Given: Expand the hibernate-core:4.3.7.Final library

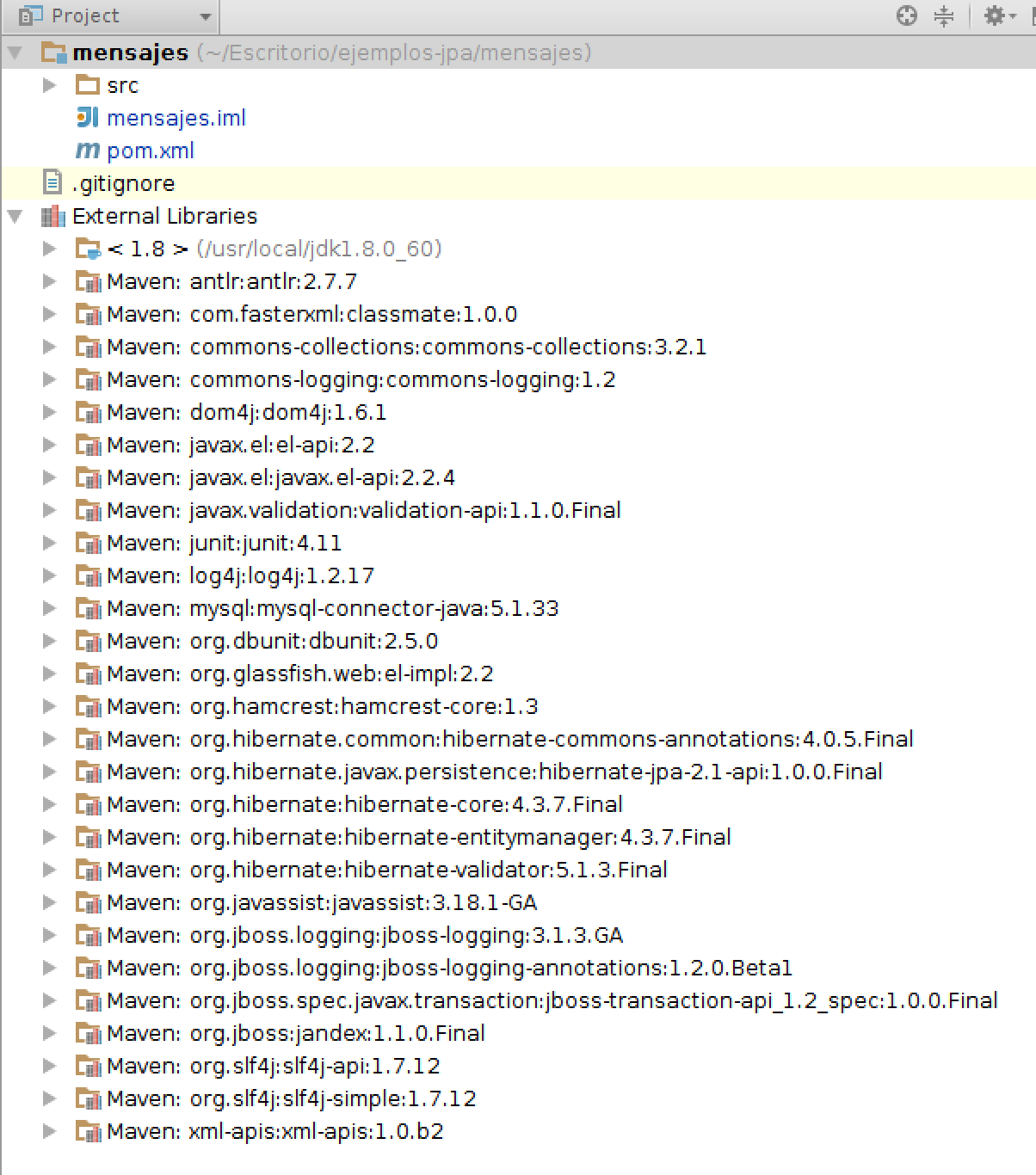Looking at the screenshot, I should (49, 804).
